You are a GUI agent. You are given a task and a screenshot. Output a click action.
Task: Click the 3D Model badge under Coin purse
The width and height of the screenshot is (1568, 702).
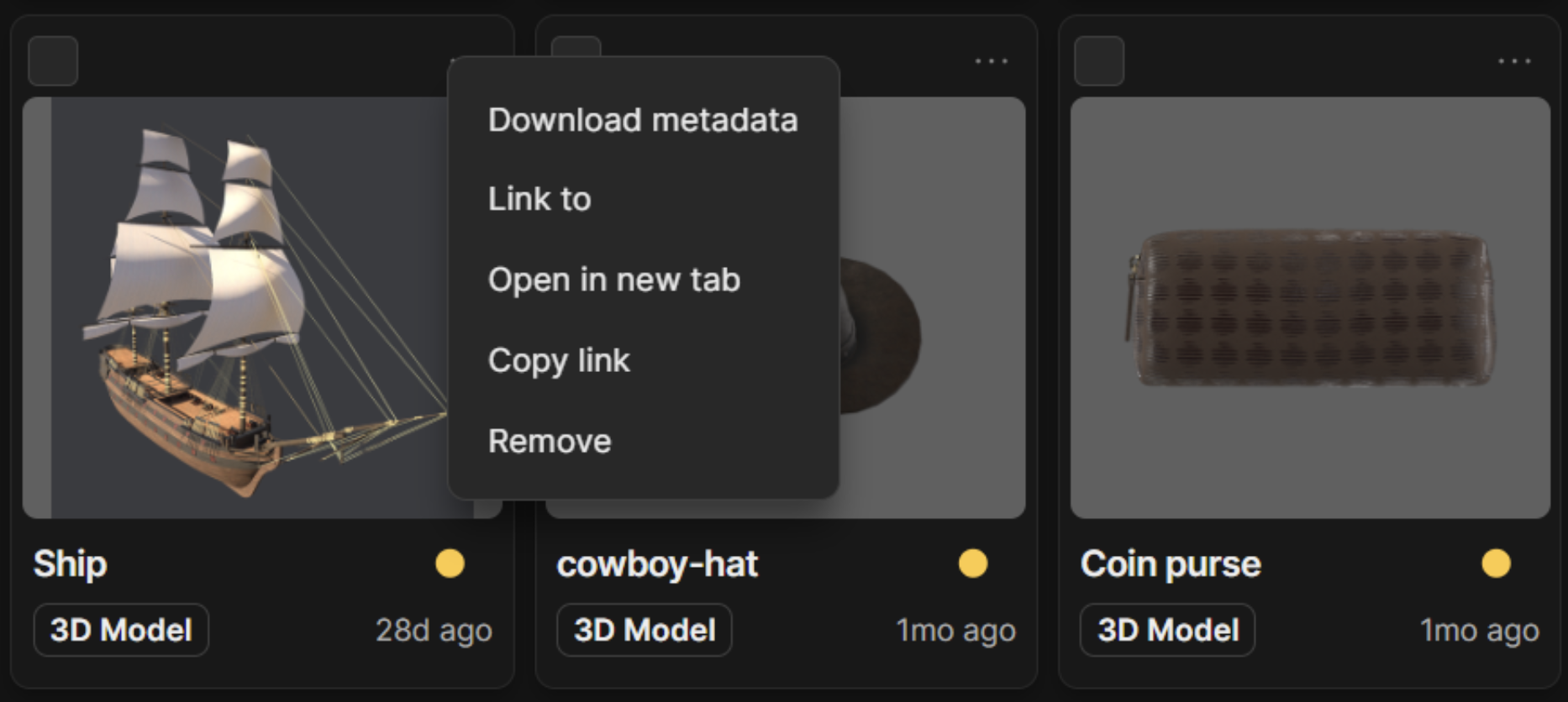tap(1165, 631)
